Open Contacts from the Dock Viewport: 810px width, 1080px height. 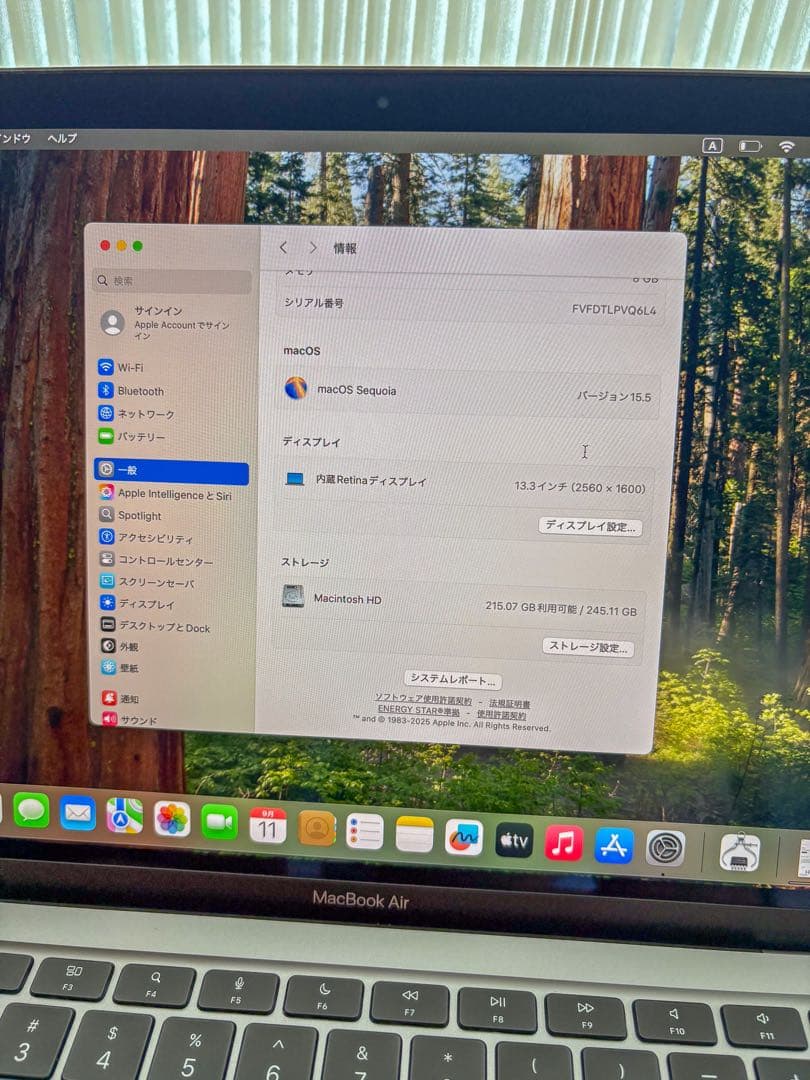[317, 829]
